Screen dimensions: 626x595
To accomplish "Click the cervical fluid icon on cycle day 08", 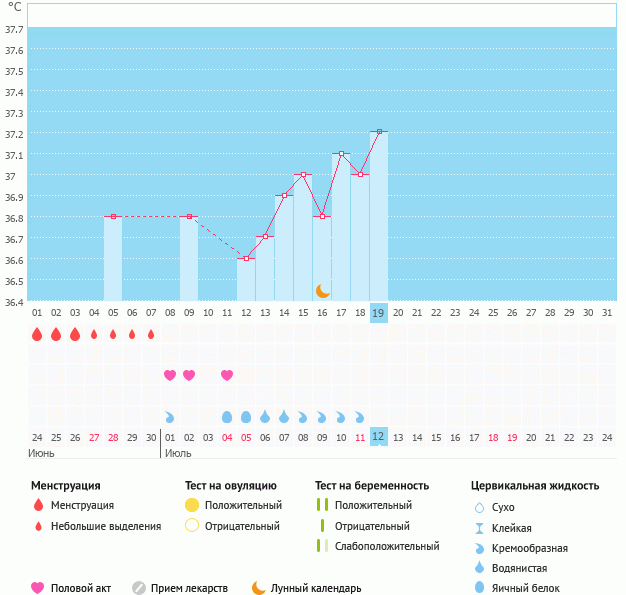I will point(170,416).
